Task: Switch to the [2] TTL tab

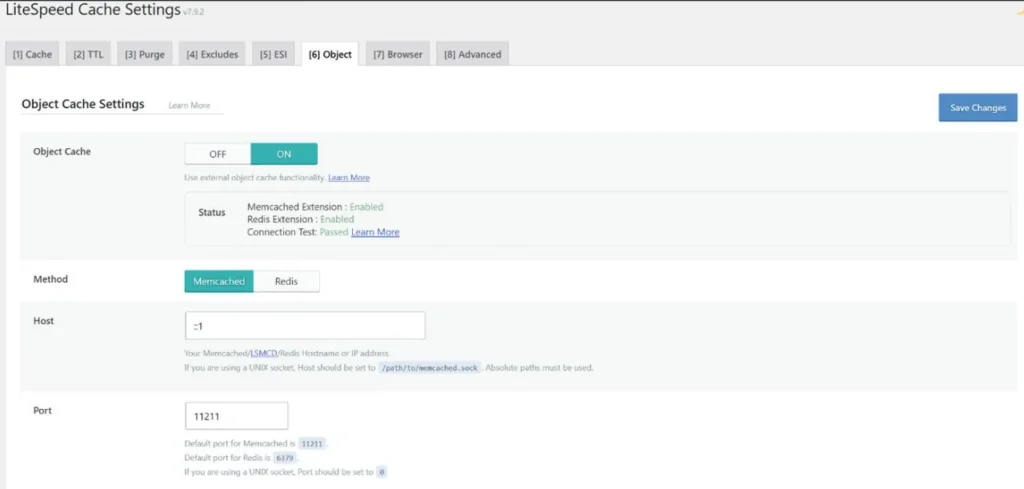Action: [x=88, y=54]
